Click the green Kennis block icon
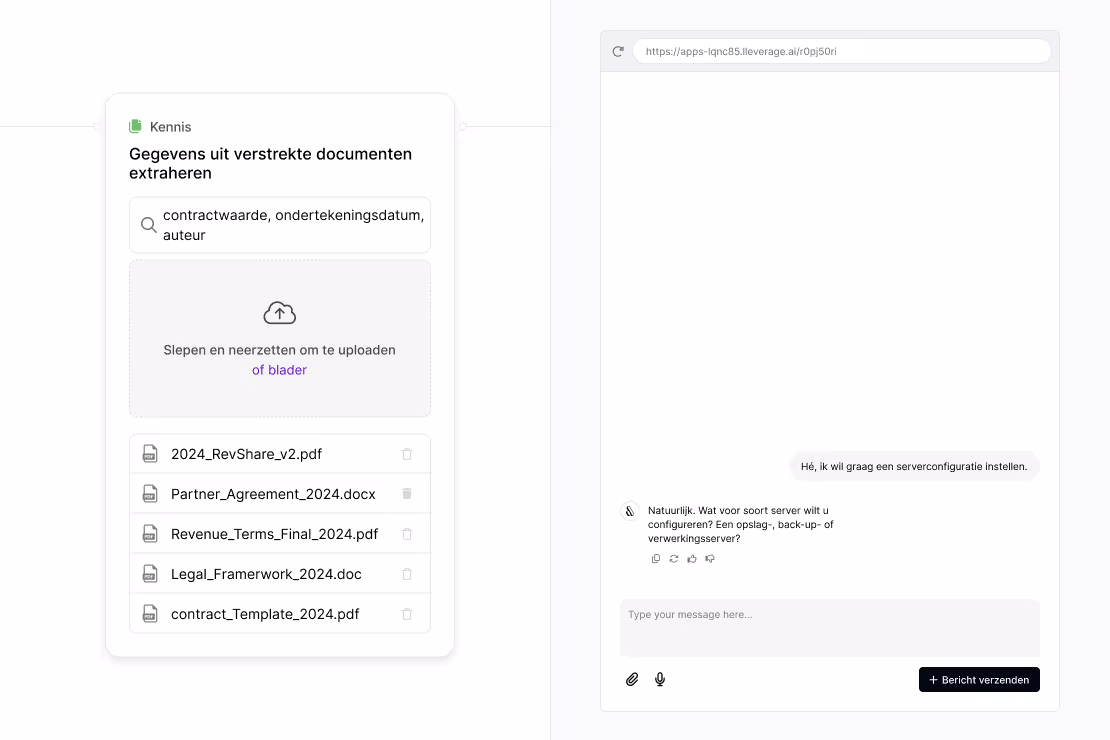Image resolution: width=1110 pixels, height=740 pixels. coord(135,126)
